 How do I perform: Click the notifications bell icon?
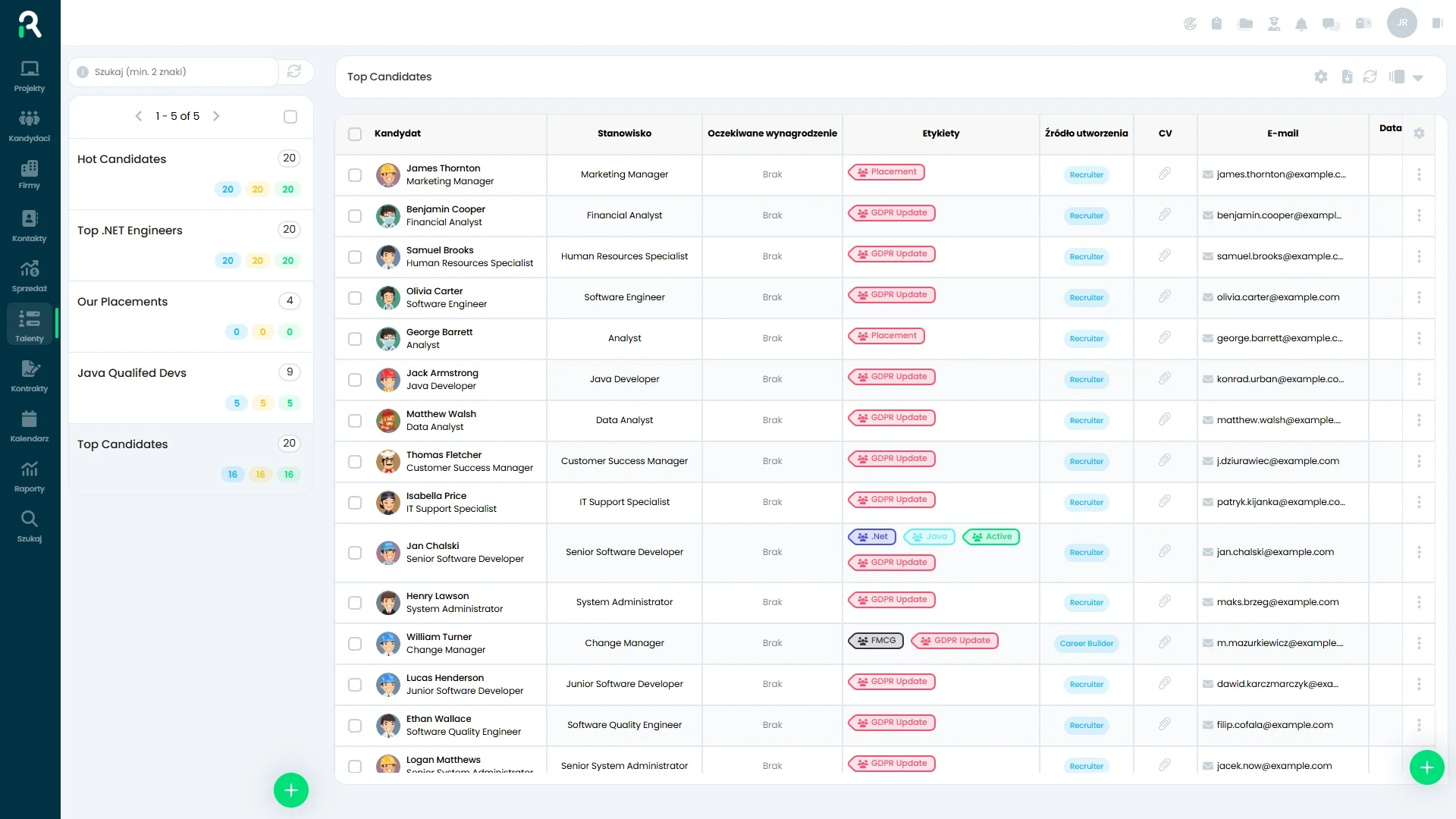pyautogui.click(x=1301, y=24)
